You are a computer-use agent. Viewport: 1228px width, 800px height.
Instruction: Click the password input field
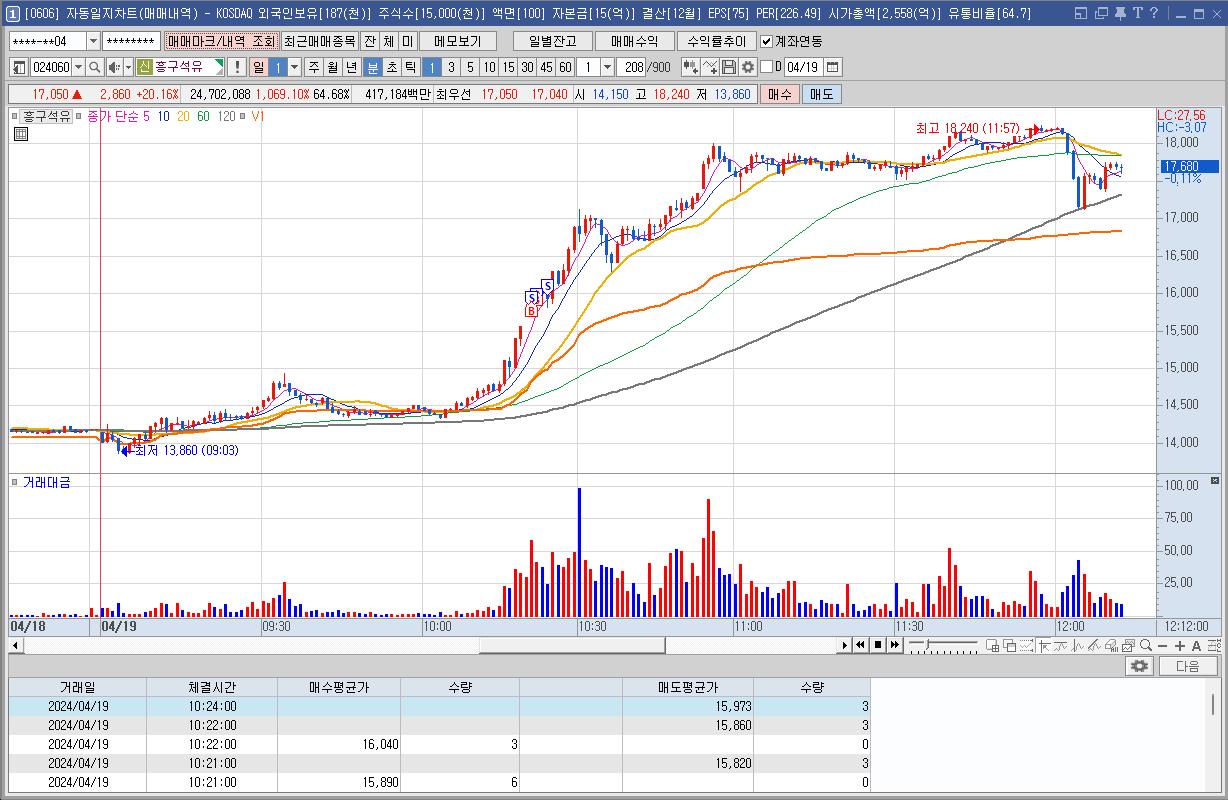(x=131, y=41)
